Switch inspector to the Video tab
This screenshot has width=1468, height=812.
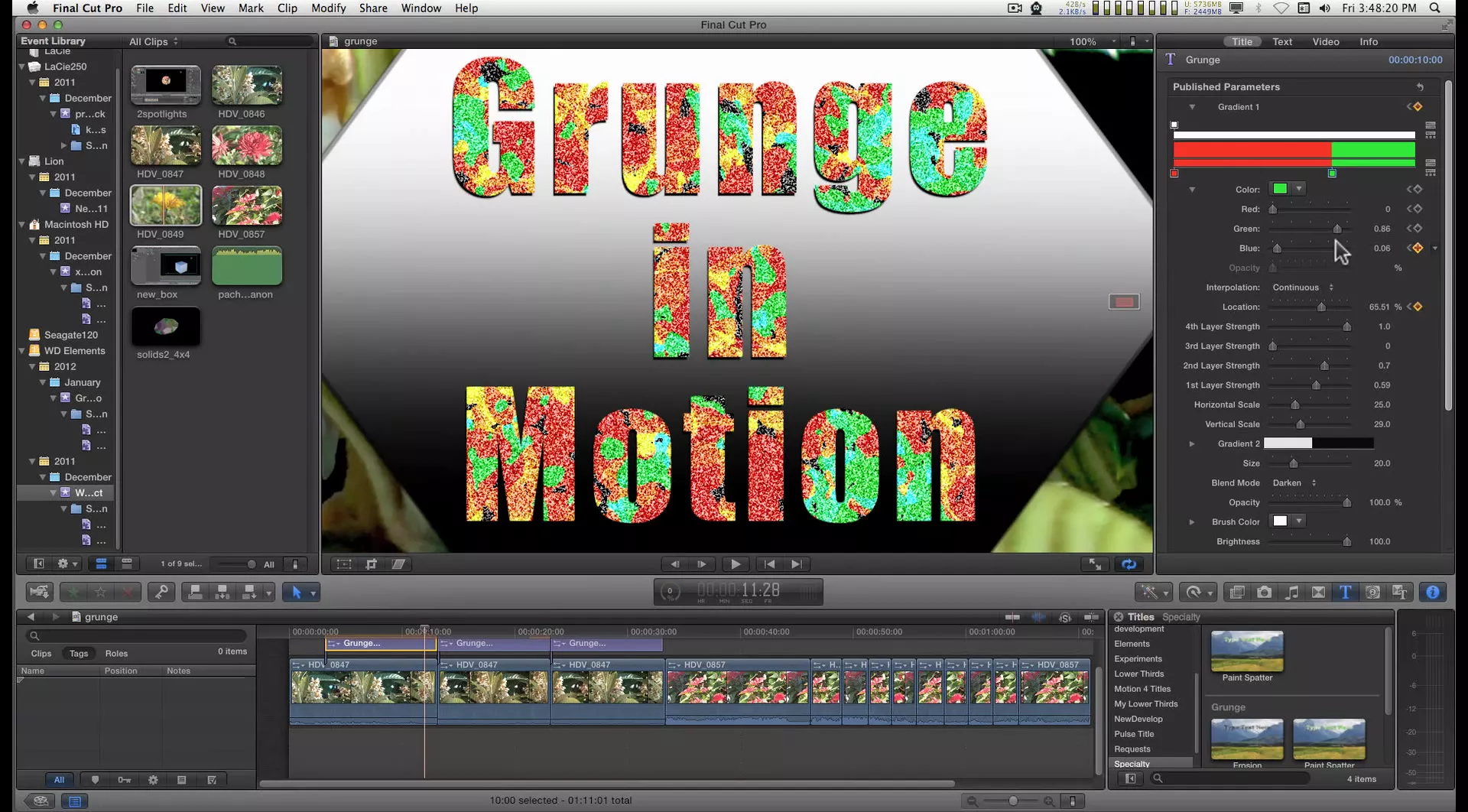pyautogui.click(x=1326, y=42)
